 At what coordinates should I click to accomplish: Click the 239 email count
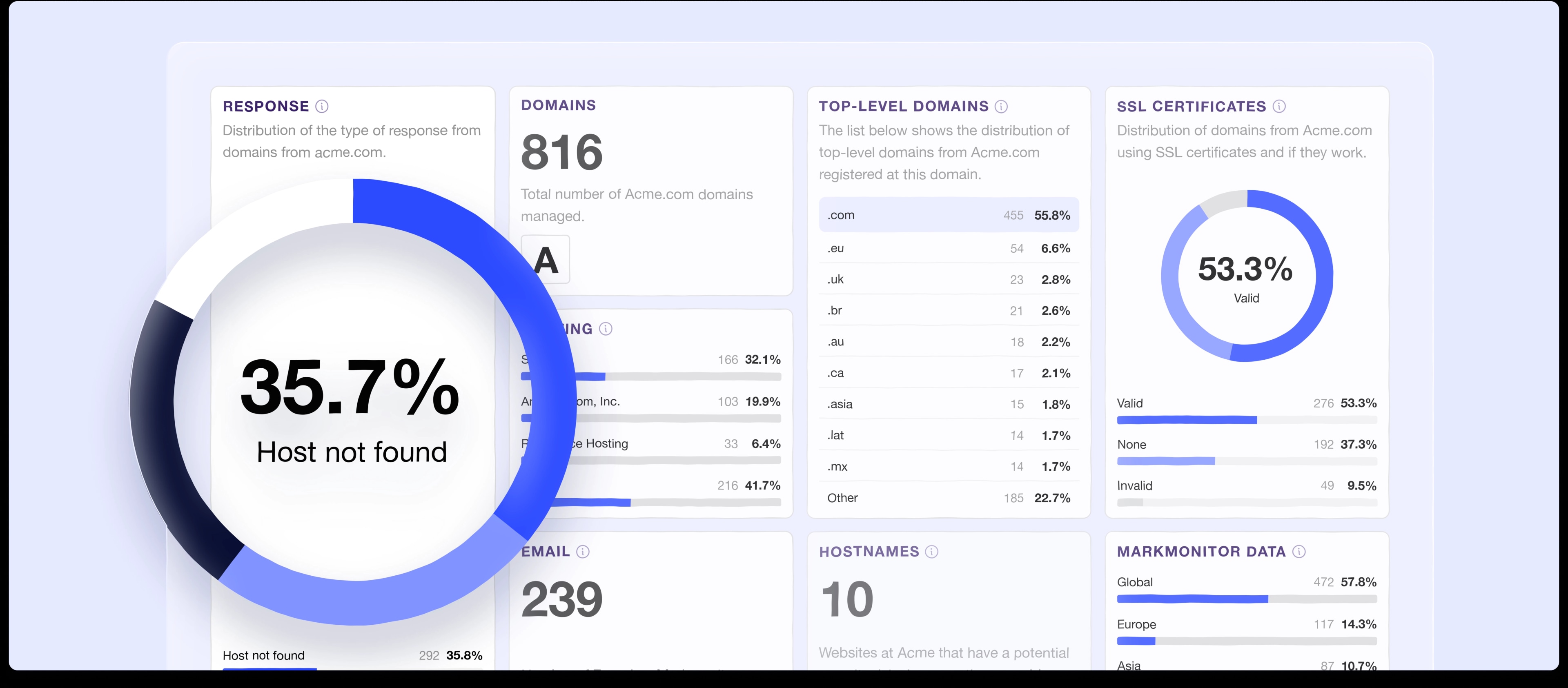(562, 600)
